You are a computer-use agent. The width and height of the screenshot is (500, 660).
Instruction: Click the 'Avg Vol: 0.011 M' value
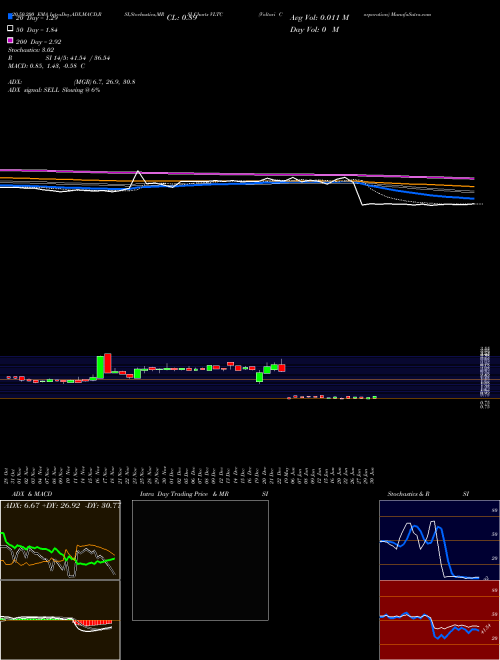319,18
